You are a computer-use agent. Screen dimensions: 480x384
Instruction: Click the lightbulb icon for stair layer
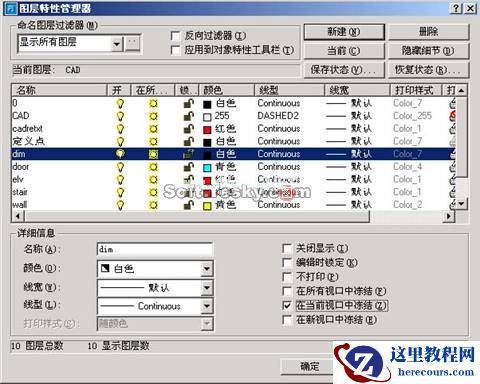coord(120,192)
